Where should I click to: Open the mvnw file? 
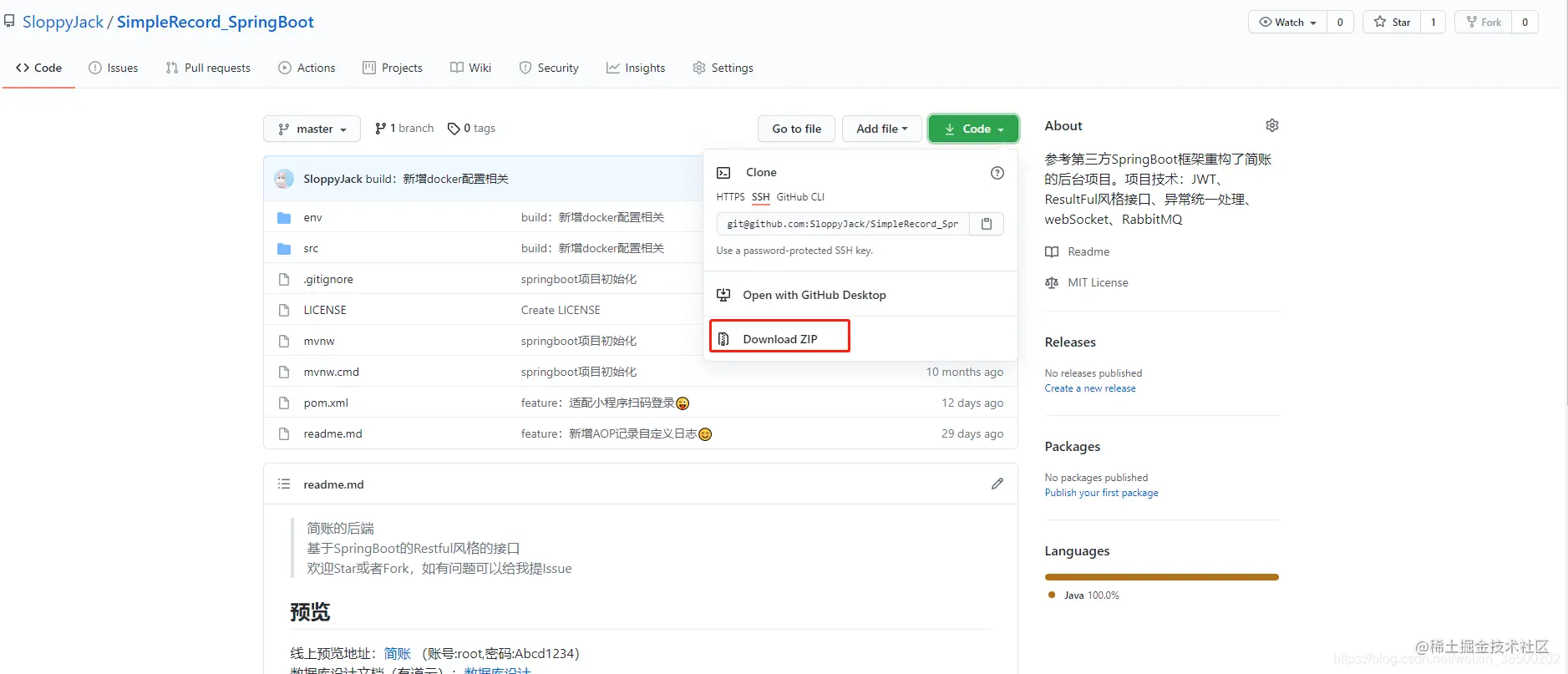pos(319,341)
